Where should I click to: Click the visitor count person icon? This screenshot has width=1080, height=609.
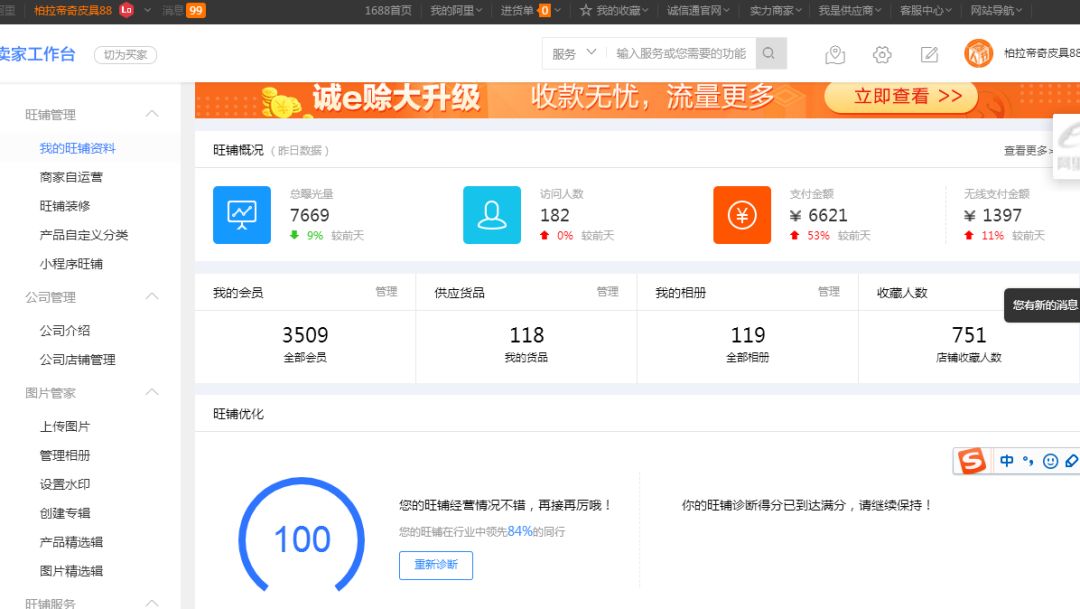coord(492,215)
